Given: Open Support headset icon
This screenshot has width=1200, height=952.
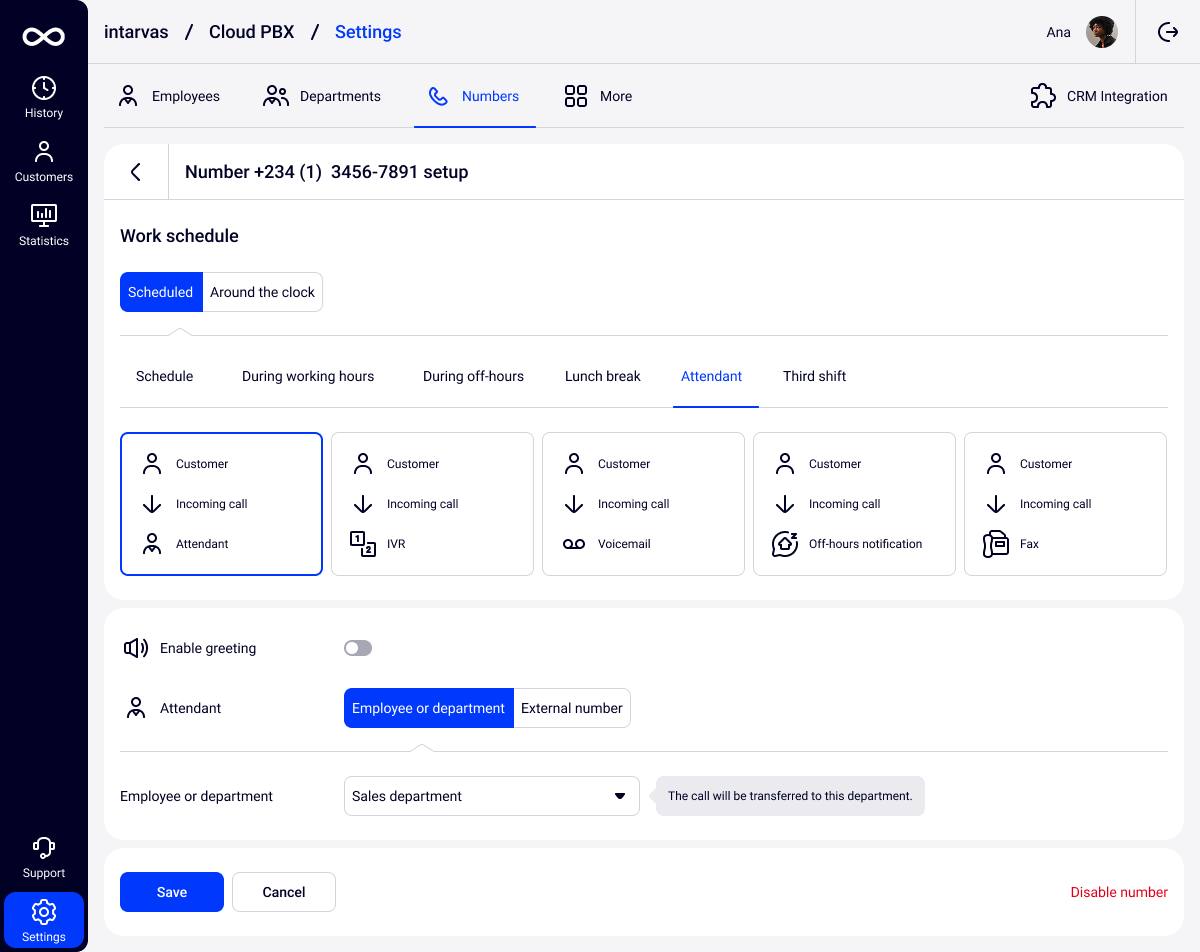Looking at the screenshot, I should tap(44, 848).
